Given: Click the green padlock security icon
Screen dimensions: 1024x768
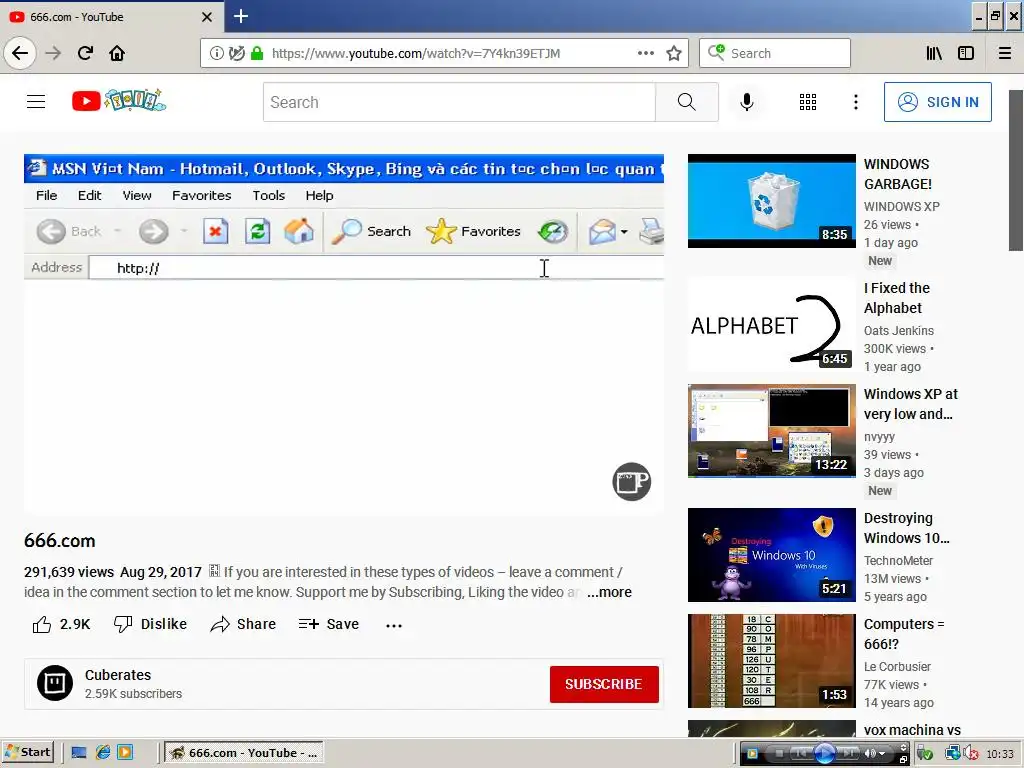Looking at the screenshot, I should (257, 53).
